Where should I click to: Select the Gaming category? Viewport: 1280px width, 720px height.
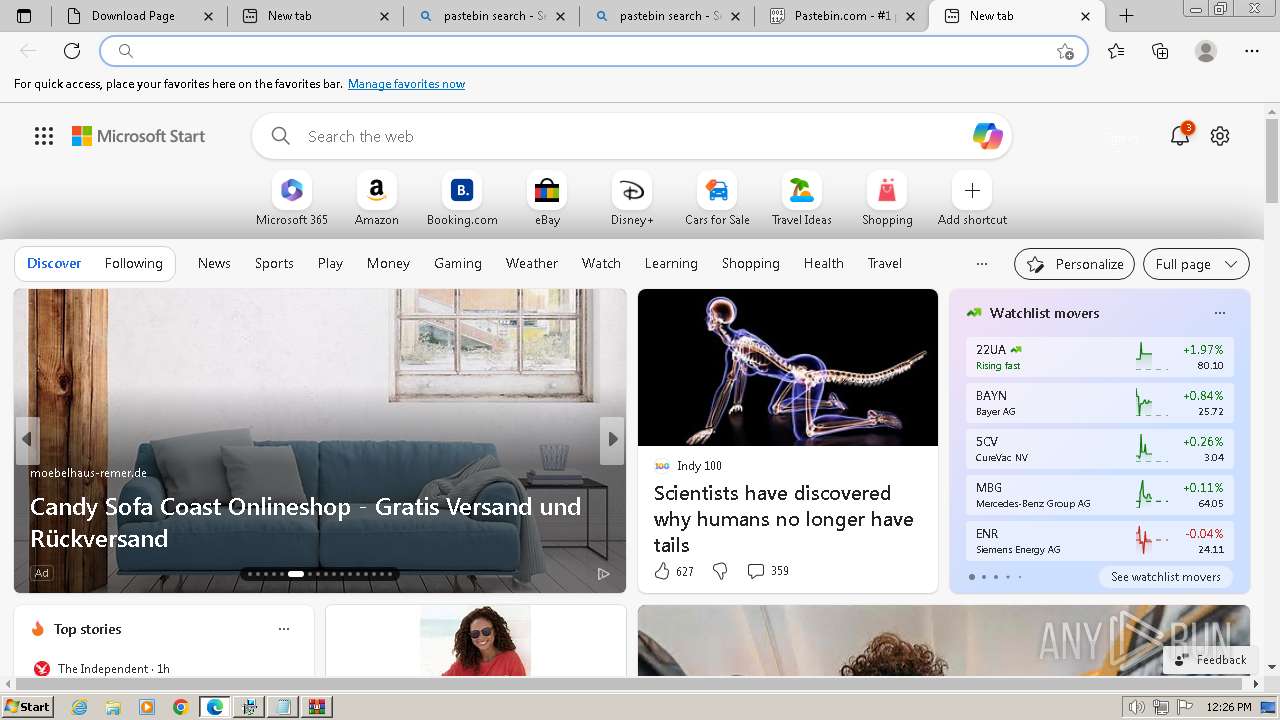[458, 263]
